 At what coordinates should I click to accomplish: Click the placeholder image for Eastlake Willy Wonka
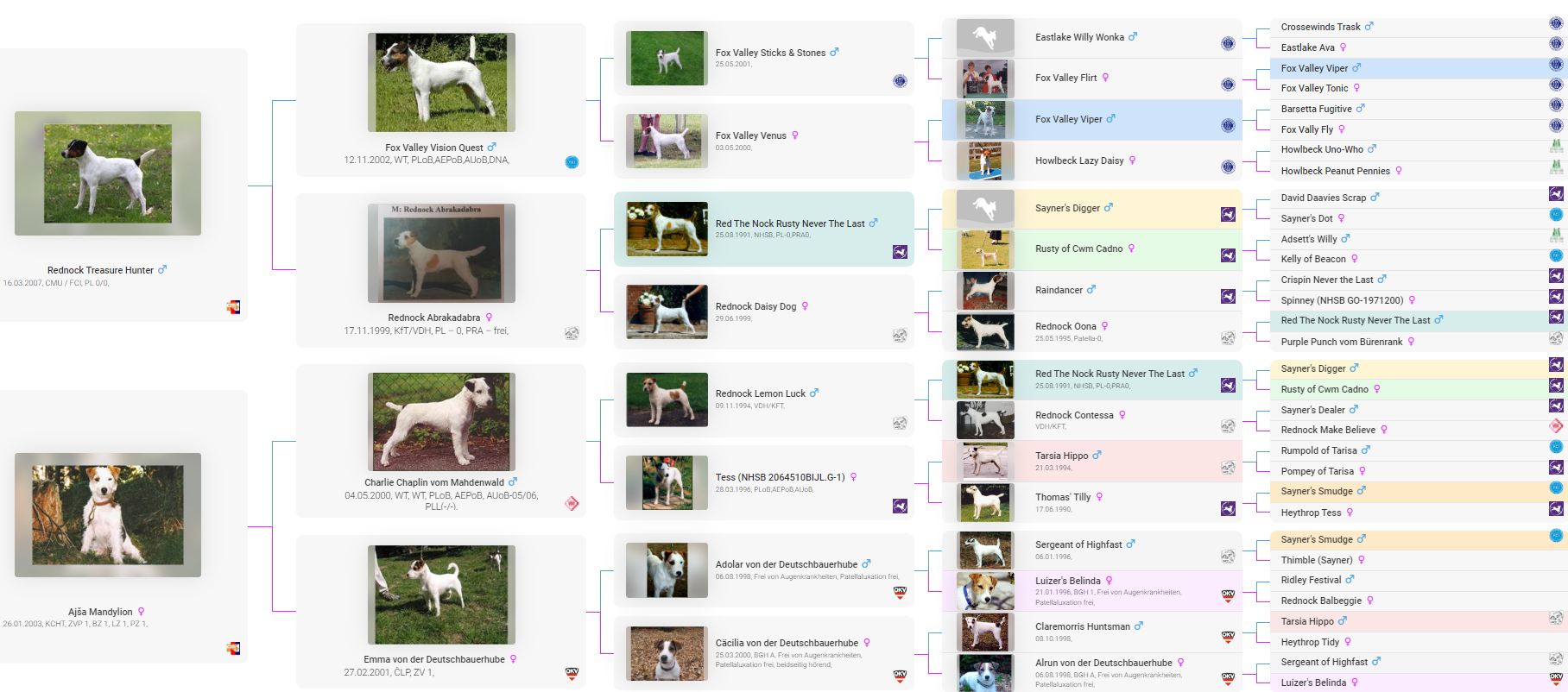click(x=985, y=38)
